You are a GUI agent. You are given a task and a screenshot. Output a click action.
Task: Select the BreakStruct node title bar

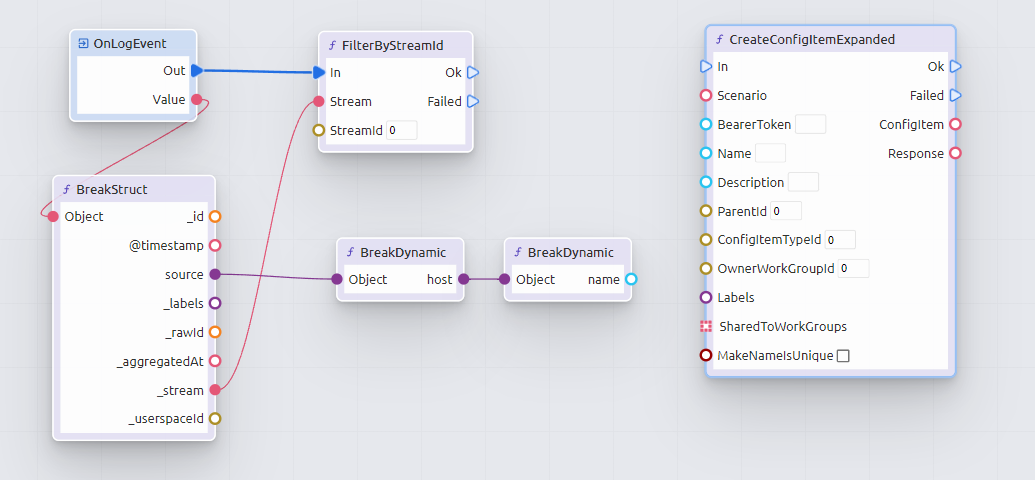(133, 189)
